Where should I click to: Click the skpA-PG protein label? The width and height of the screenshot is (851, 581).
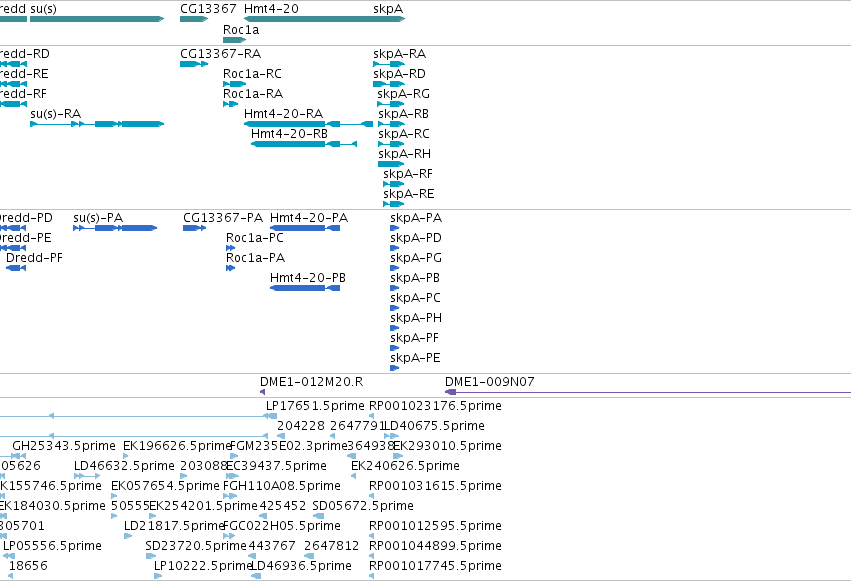(416, 258)
